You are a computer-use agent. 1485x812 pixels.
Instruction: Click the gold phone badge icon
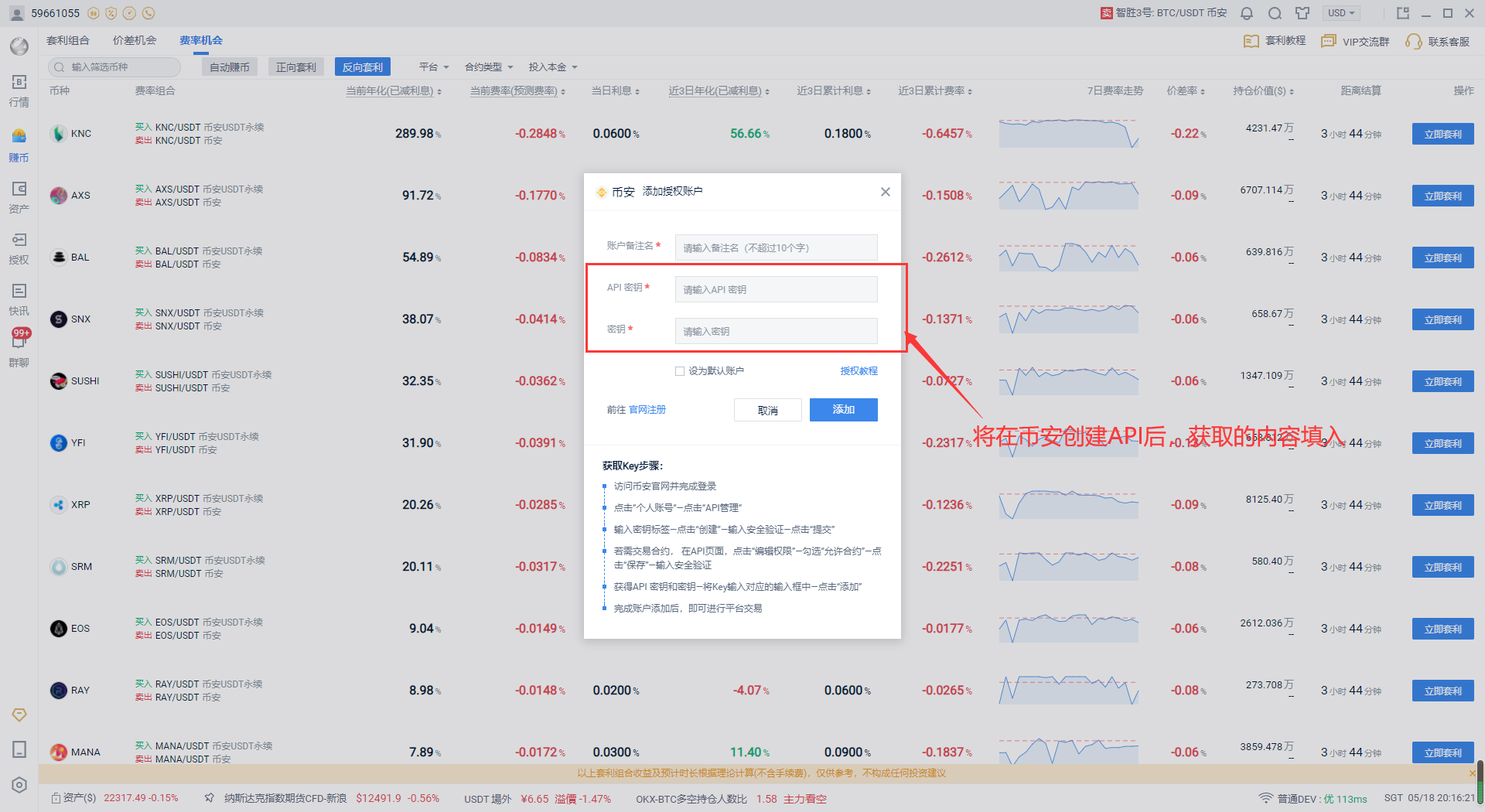click(148, 13)
